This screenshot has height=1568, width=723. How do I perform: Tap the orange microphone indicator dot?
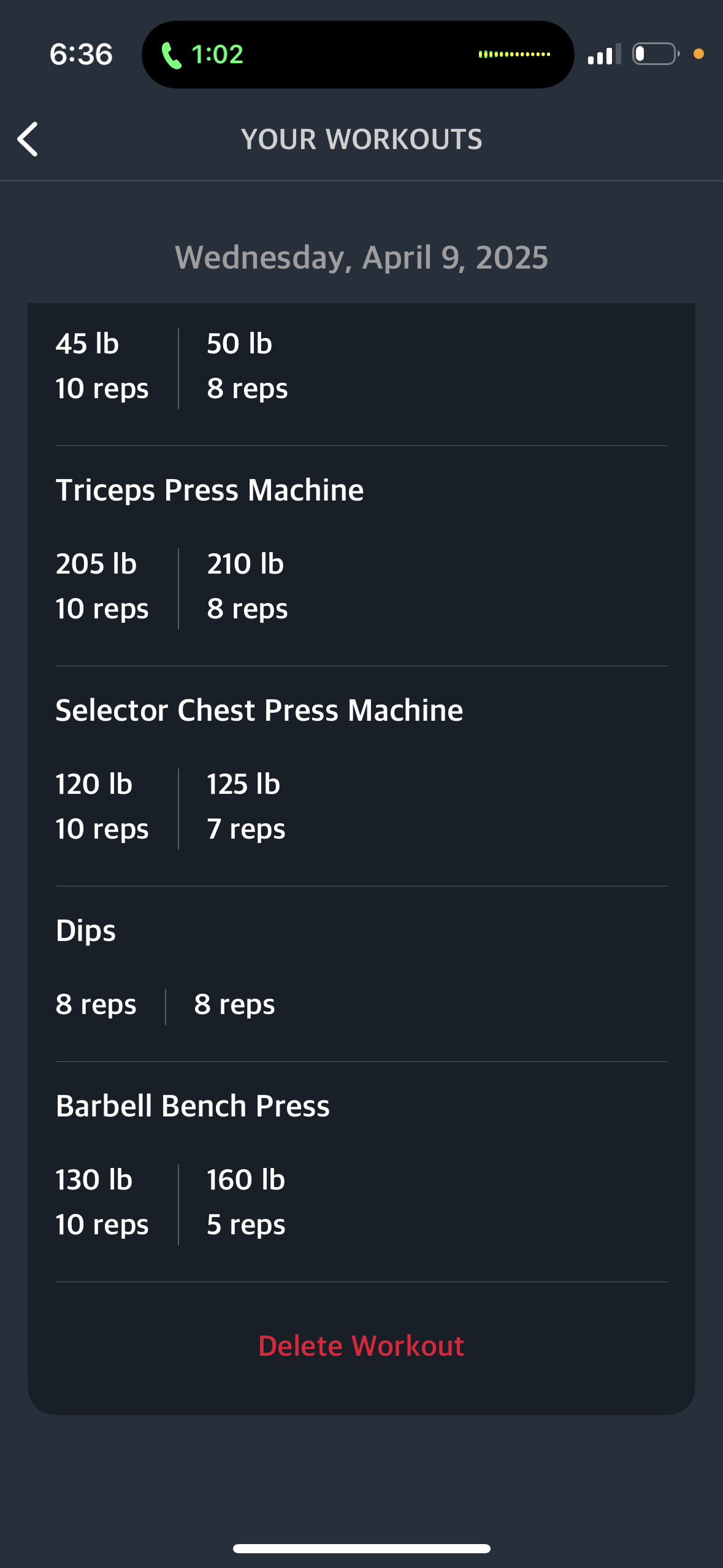click(698, 54)
